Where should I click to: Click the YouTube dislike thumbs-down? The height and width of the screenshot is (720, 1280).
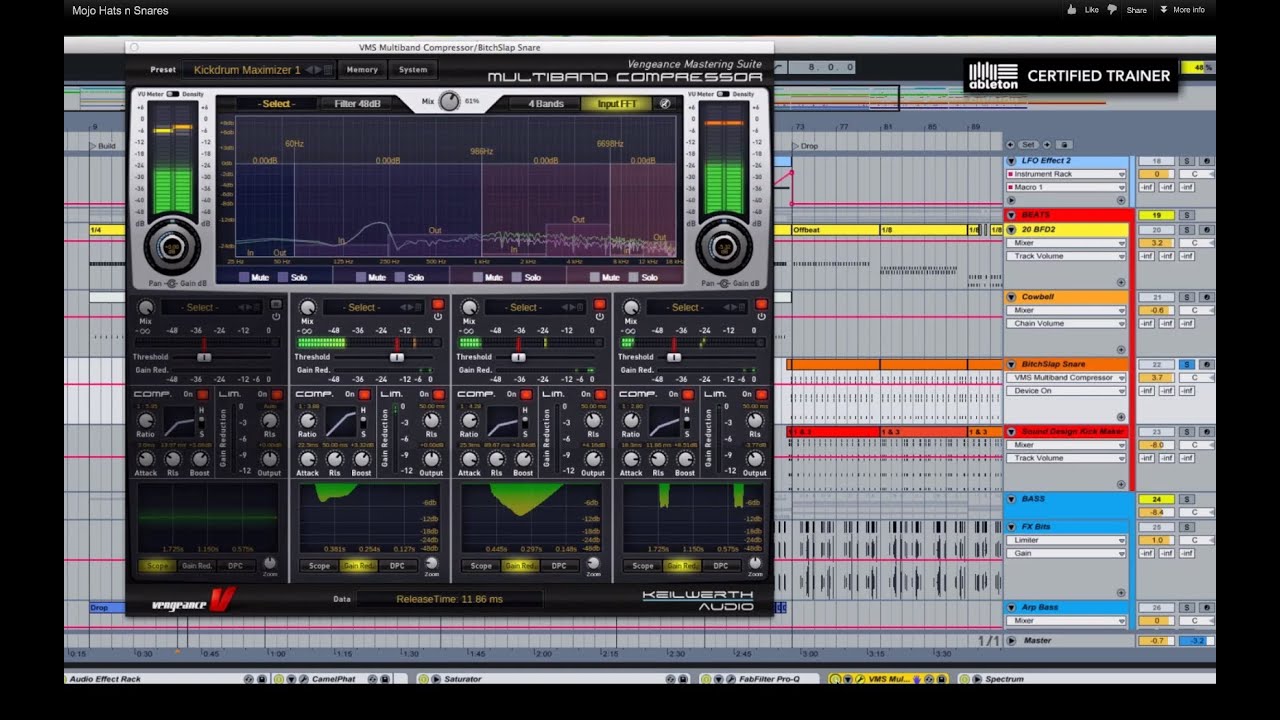pos(1114,10)
